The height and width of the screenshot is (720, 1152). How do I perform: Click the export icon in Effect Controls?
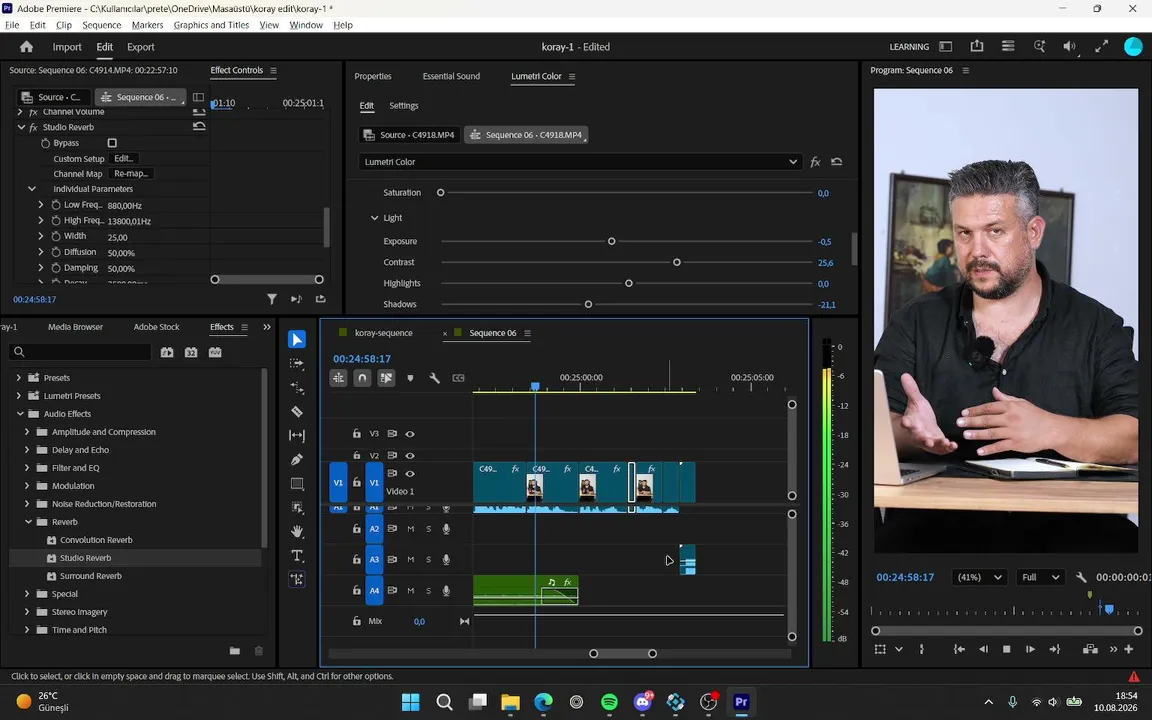[320, 299]
